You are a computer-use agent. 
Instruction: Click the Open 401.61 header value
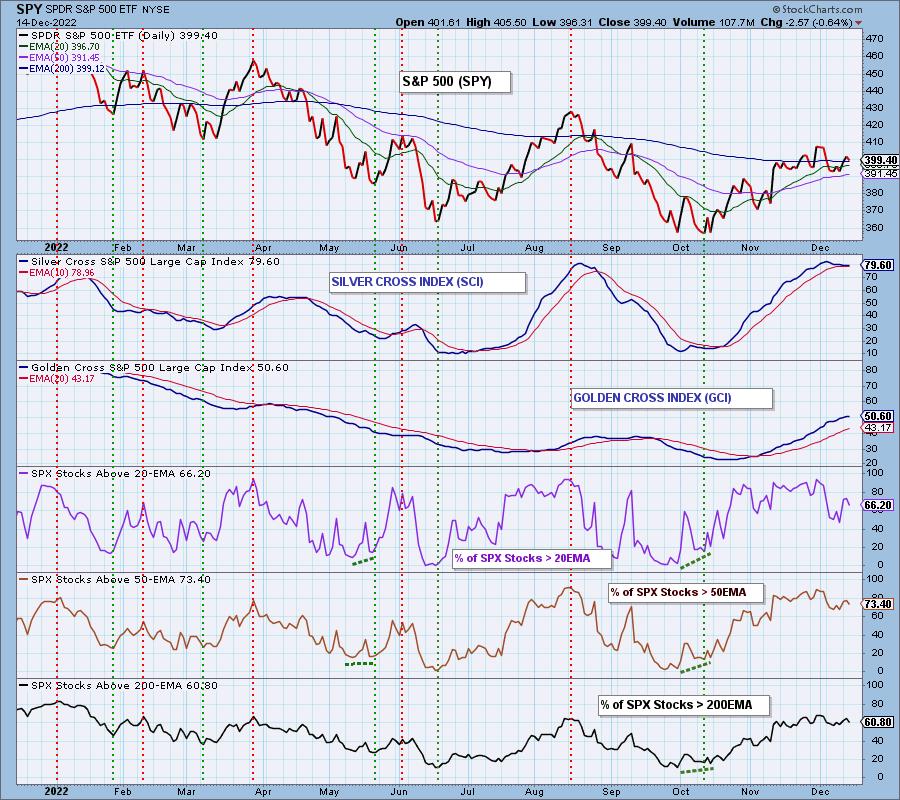pyautogui.click(x=426, y=22)
